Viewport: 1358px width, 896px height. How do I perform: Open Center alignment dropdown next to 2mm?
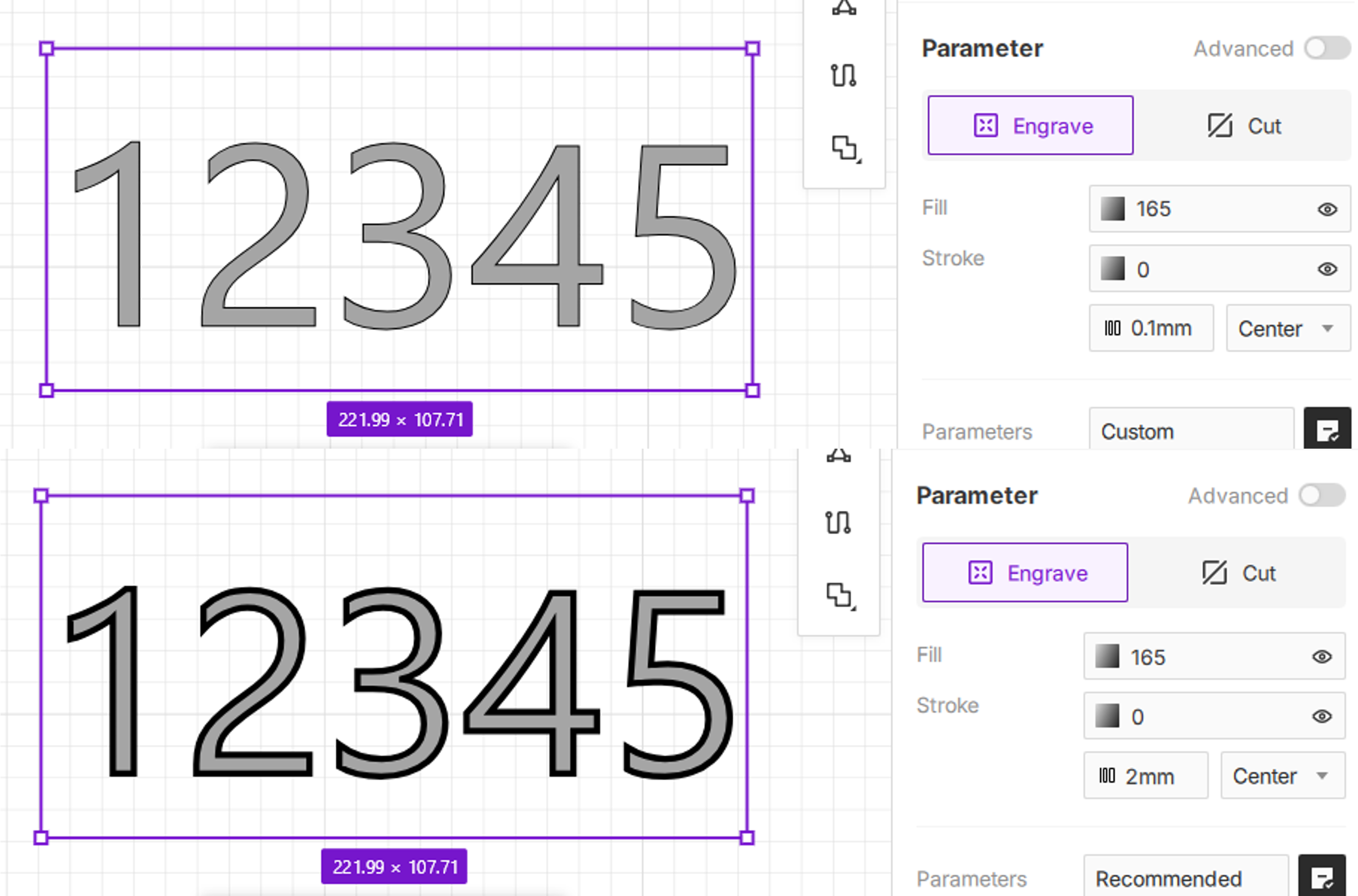coord(1282,776)
